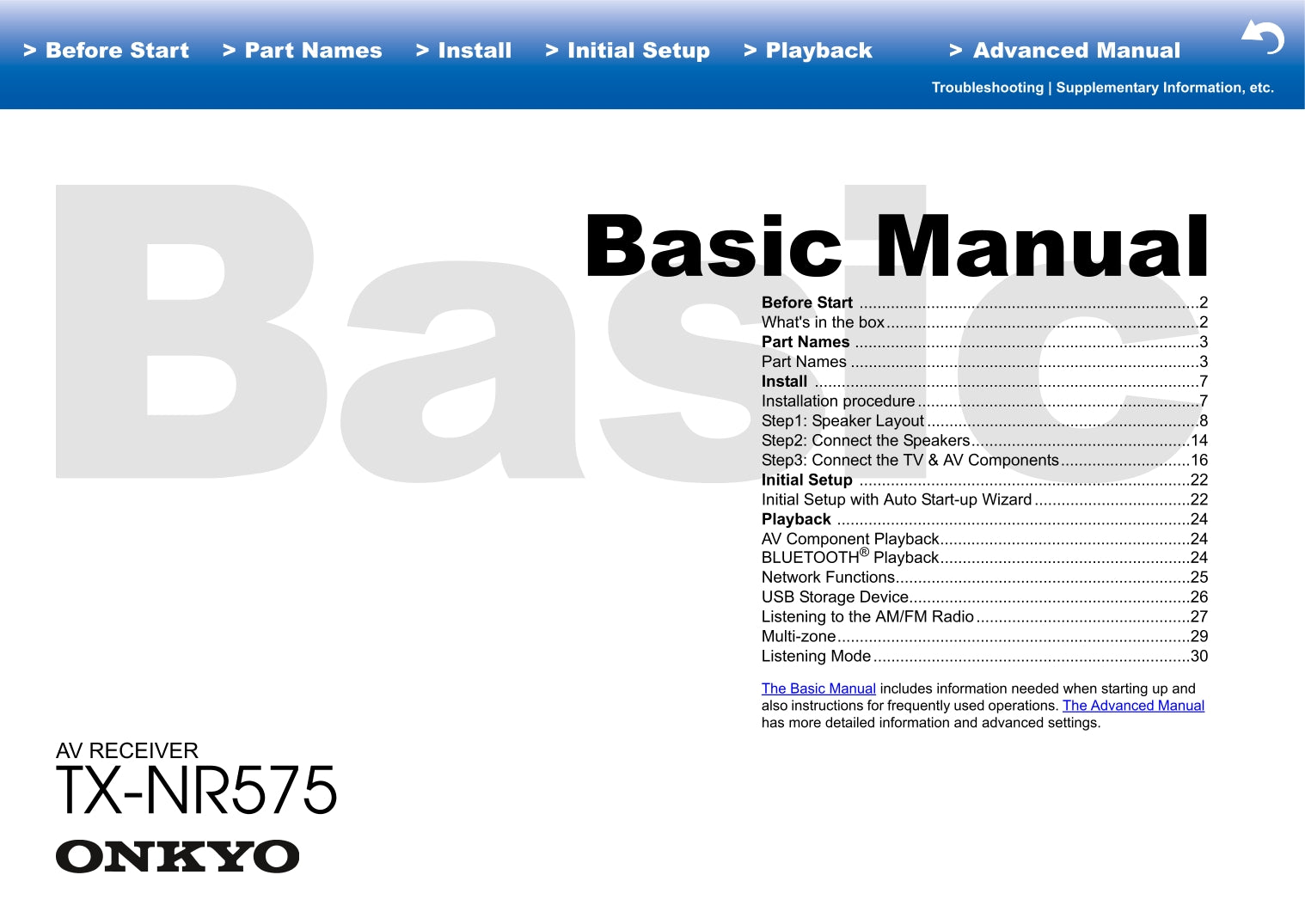The width and height of the screenshot is (1305, 924).
Task: Switch to the Playback header tab
Action: pos(808,51)
